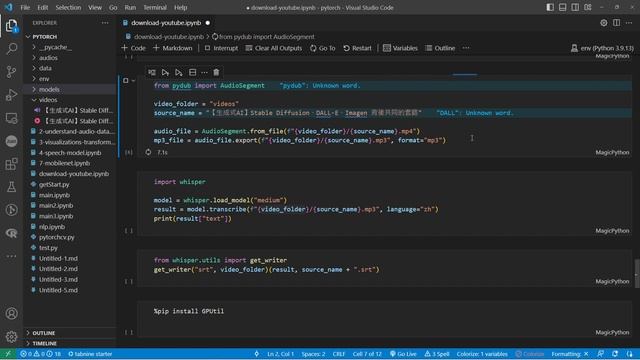
Task: Open the Testing flask view
Action: (x=11, y=187)
